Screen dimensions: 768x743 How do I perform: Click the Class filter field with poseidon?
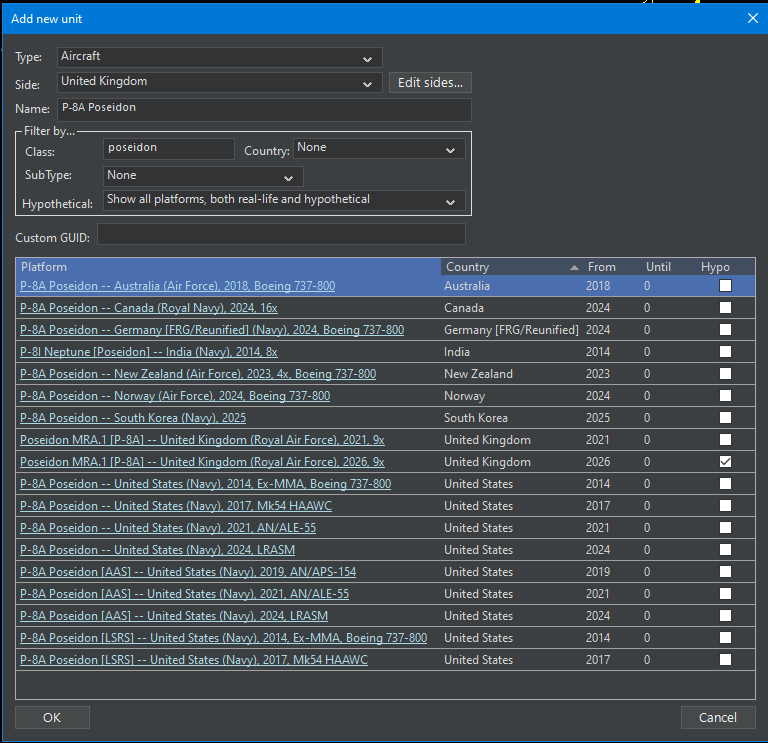pyautogui.click(x=168, y=148)
